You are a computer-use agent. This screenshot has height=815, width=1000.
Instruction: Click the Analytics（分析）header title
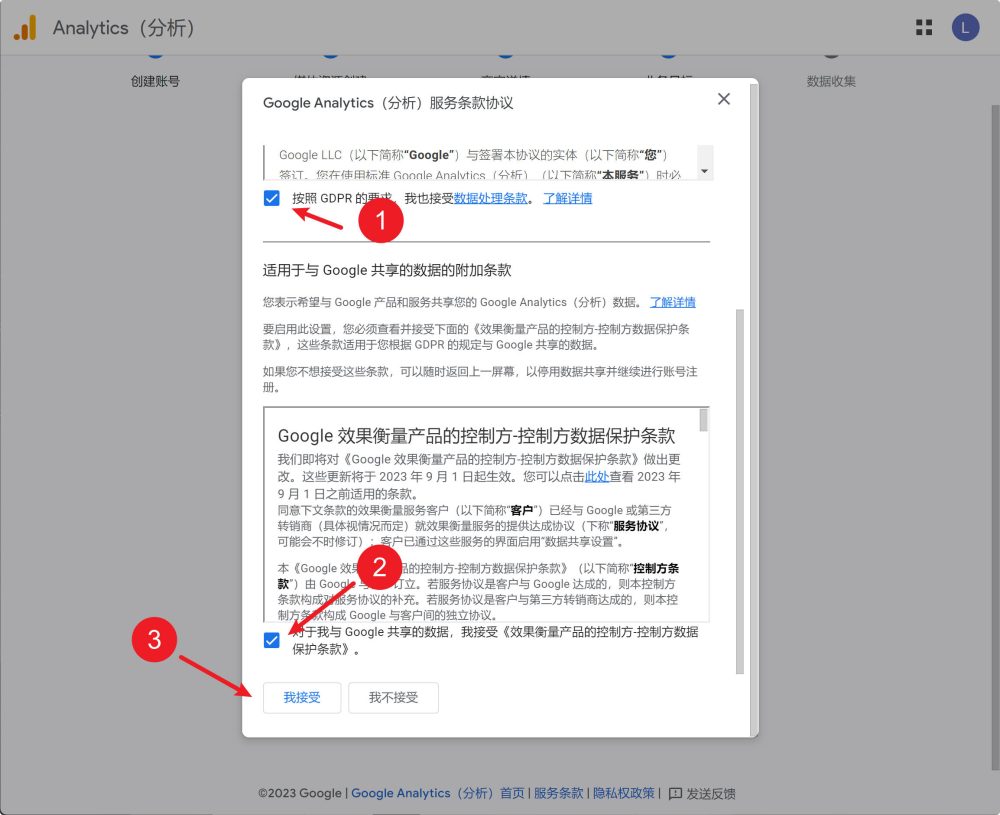click(124, 28)
